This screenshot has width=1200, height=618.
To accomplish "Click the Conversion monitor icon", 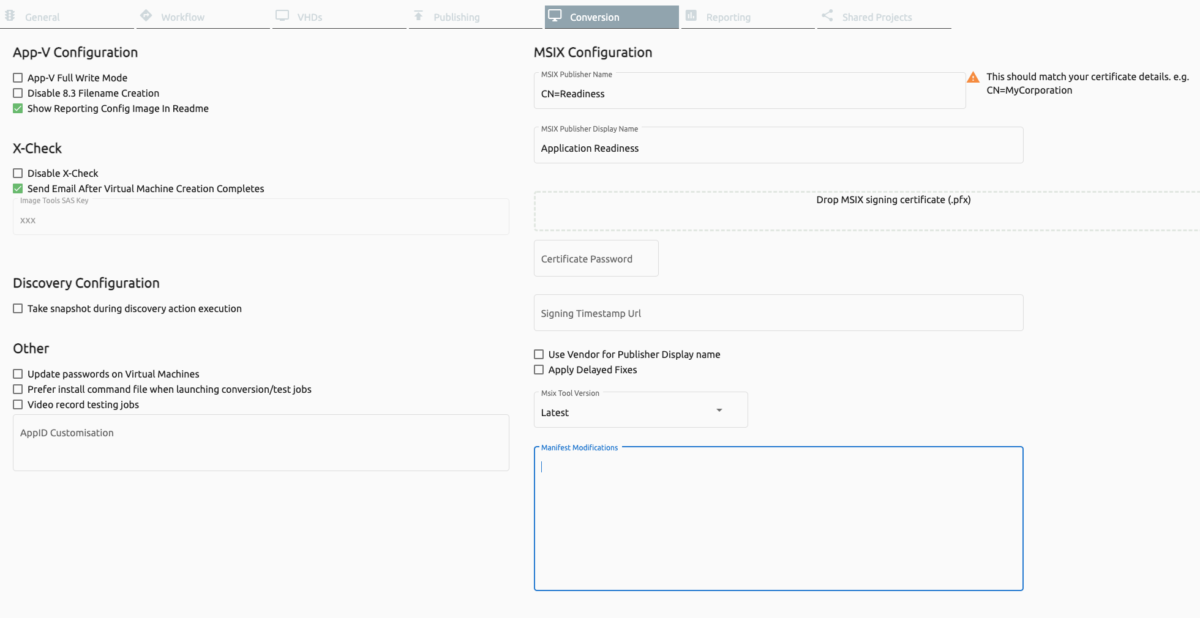I will coord(554,16).
